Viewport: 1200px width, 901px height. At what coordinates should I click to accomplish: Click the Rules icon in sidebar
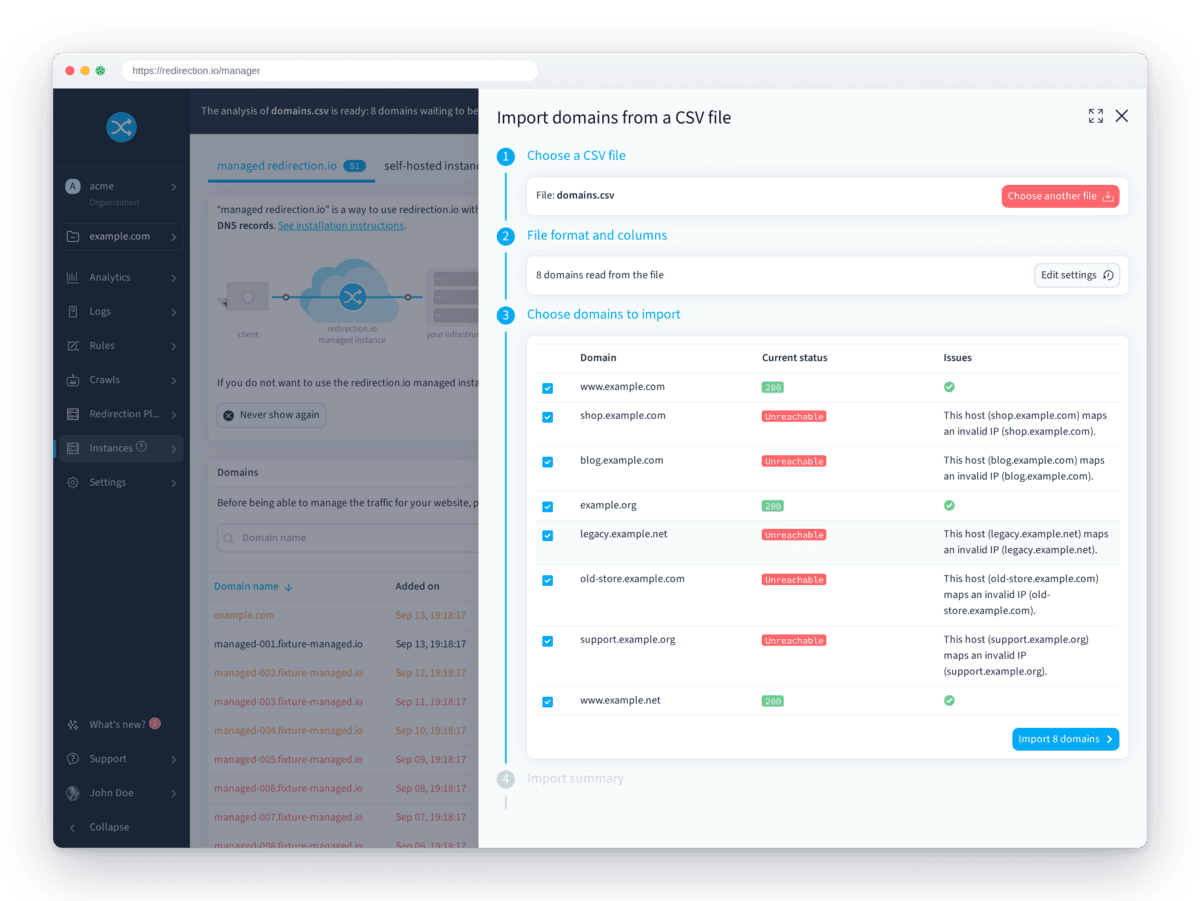tap(73, 346)
